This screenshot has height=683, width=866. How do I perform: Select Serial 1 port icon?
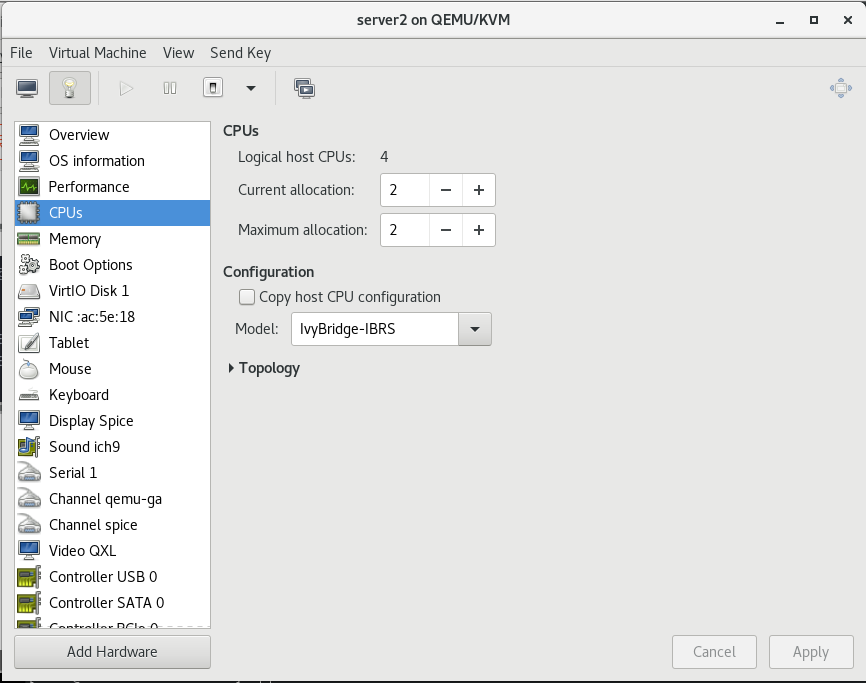point(29,473)
